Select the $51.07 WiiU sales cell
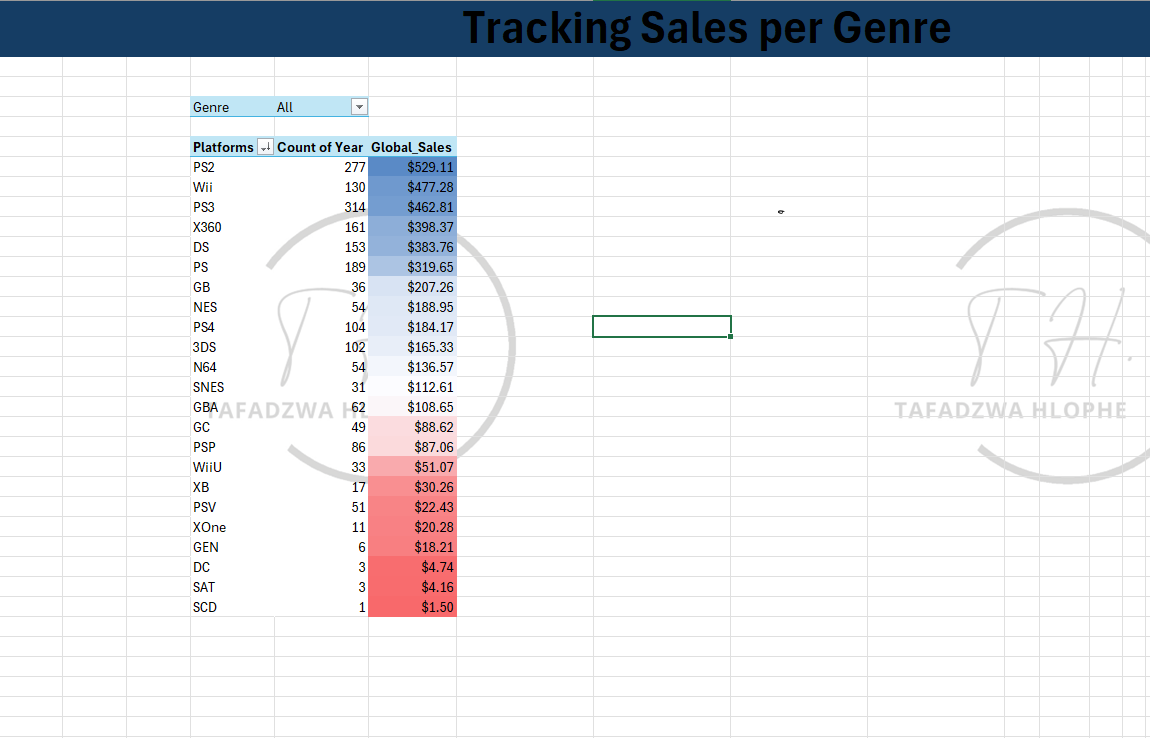Screen dimensions: 1150x738 [x=412, y=467]
